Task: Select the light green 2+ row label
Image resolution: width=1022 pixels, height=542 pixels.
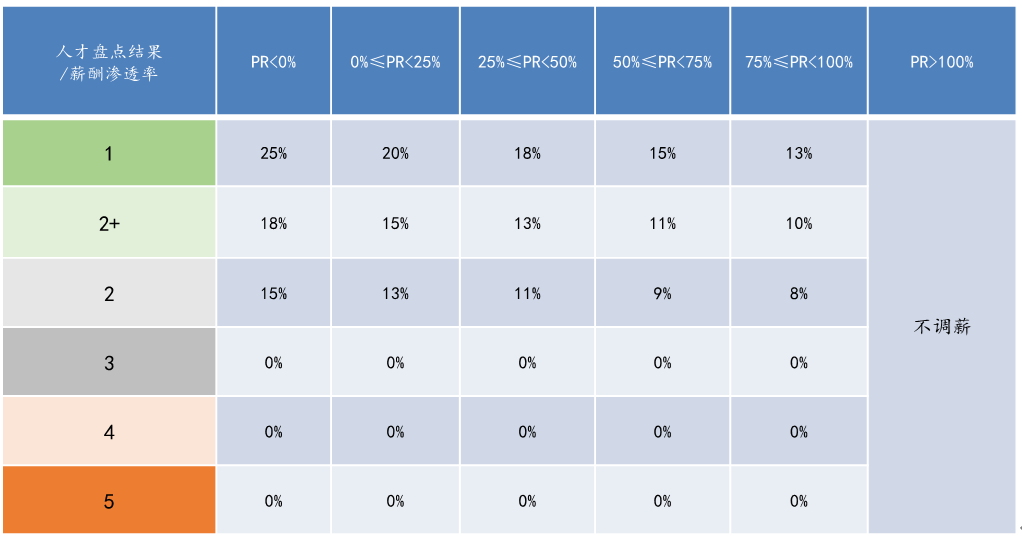Action: coord(109,223)
